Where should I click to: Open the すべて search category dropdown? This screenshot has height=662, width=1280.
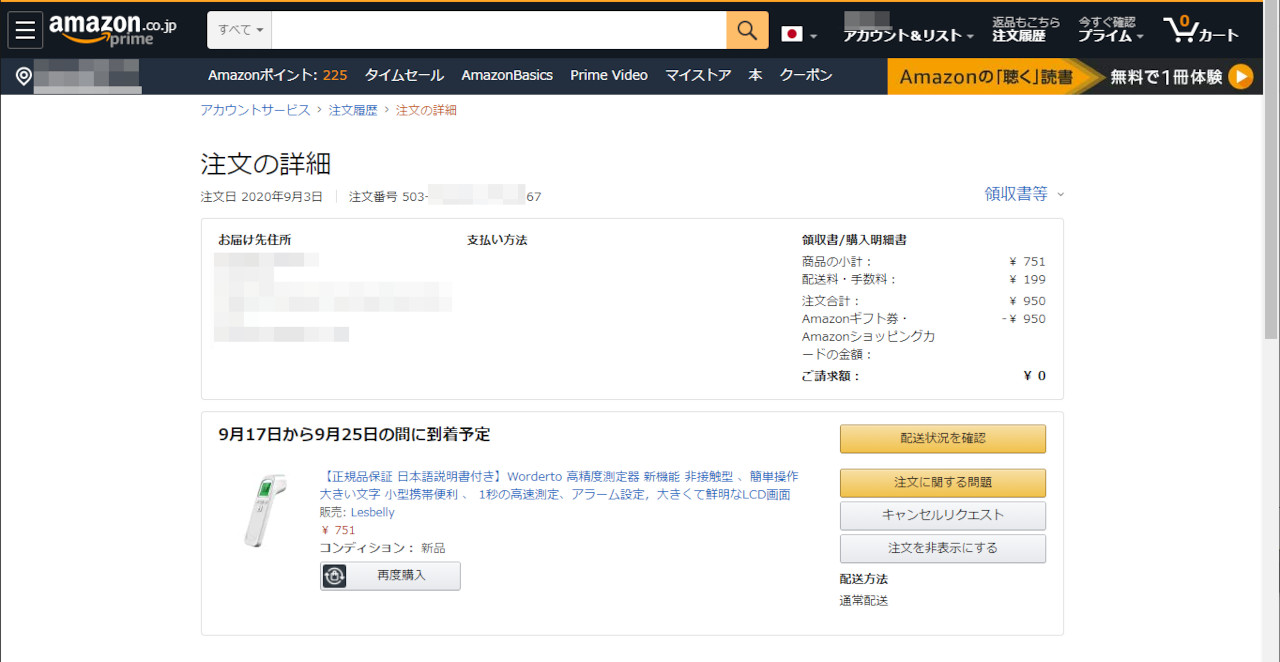click(x=240, y=30)
